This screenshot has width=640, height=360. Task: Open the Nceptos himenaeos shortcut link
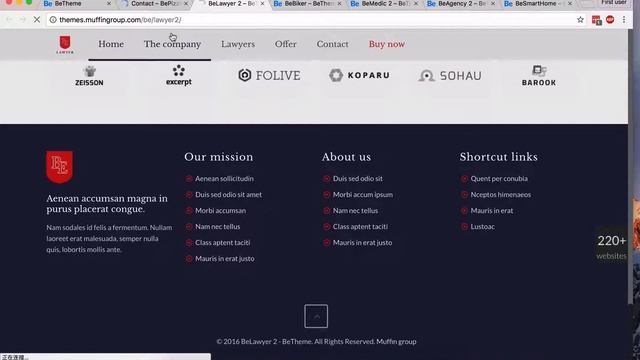(x=500, y=194)
